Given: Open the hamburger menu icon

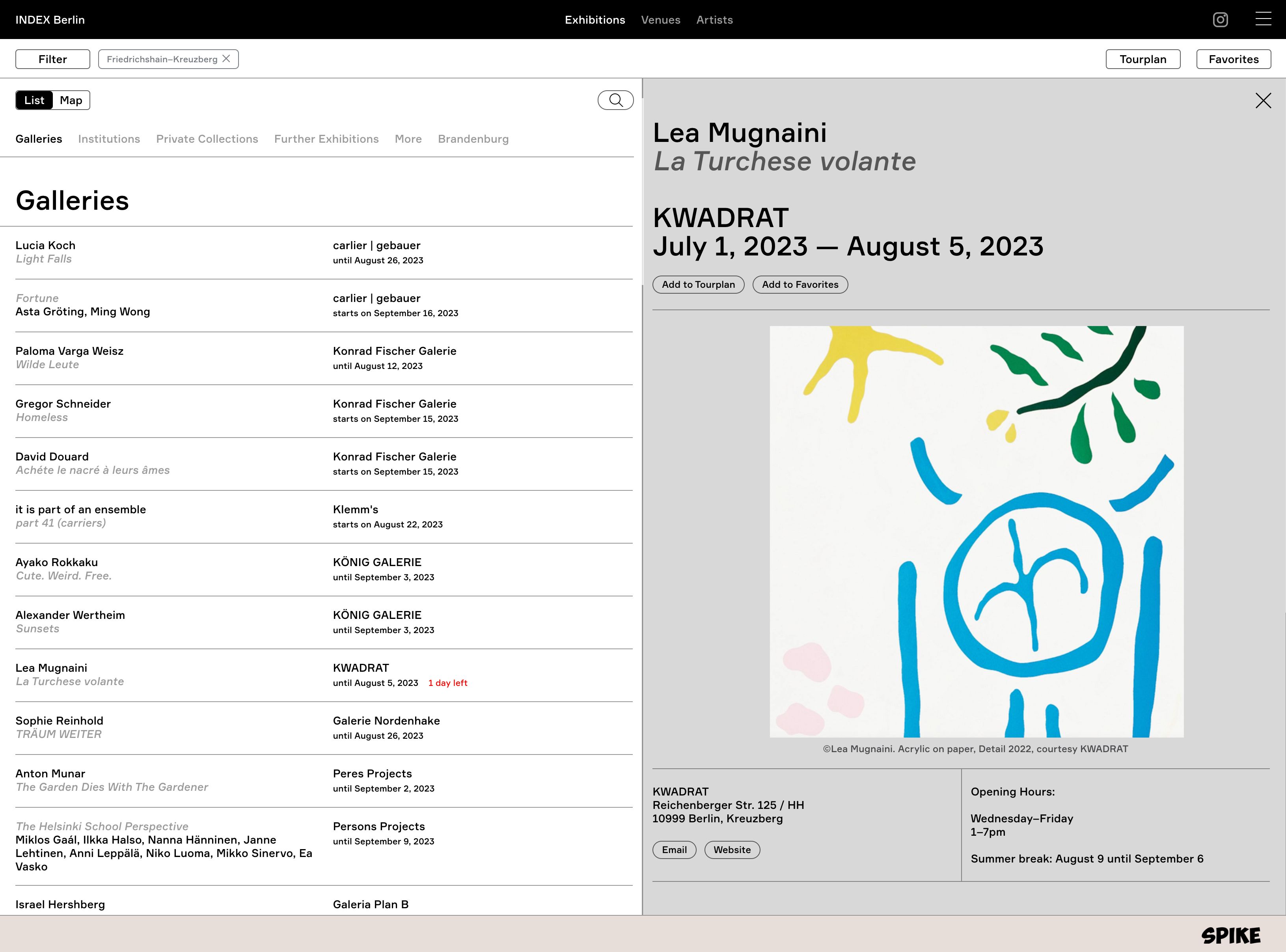Looking at the screenshot, I should [x=1263, y=20].
